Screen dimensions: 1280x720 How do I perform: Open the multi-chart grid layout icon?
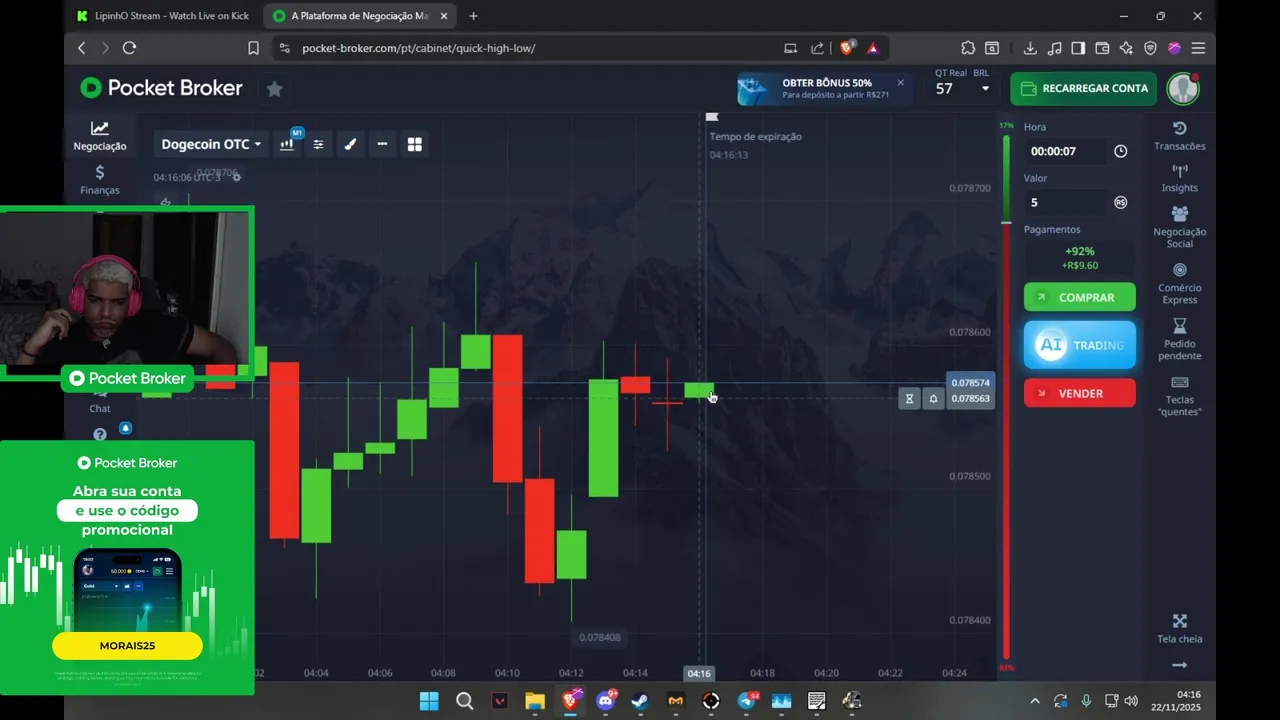[415, 144]
